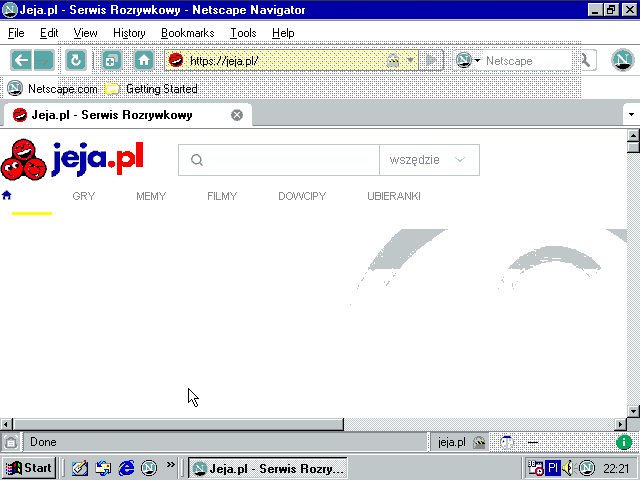Click the volume speaker tray icon
This screenshot has height=480, width=640.
pyautogui.click(x=567, y=468)
